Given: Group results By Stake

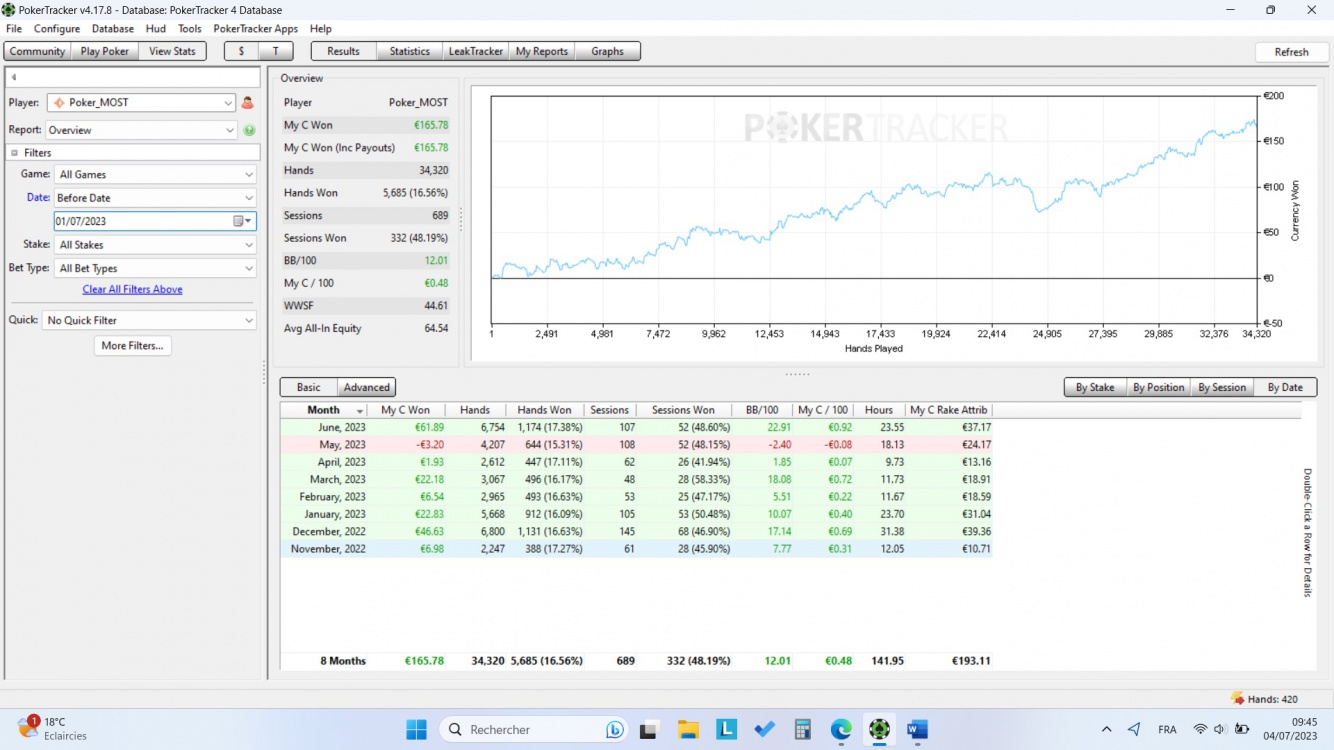Looking at the screenshot, I should pyautogui.click(x=1095, y=387).
